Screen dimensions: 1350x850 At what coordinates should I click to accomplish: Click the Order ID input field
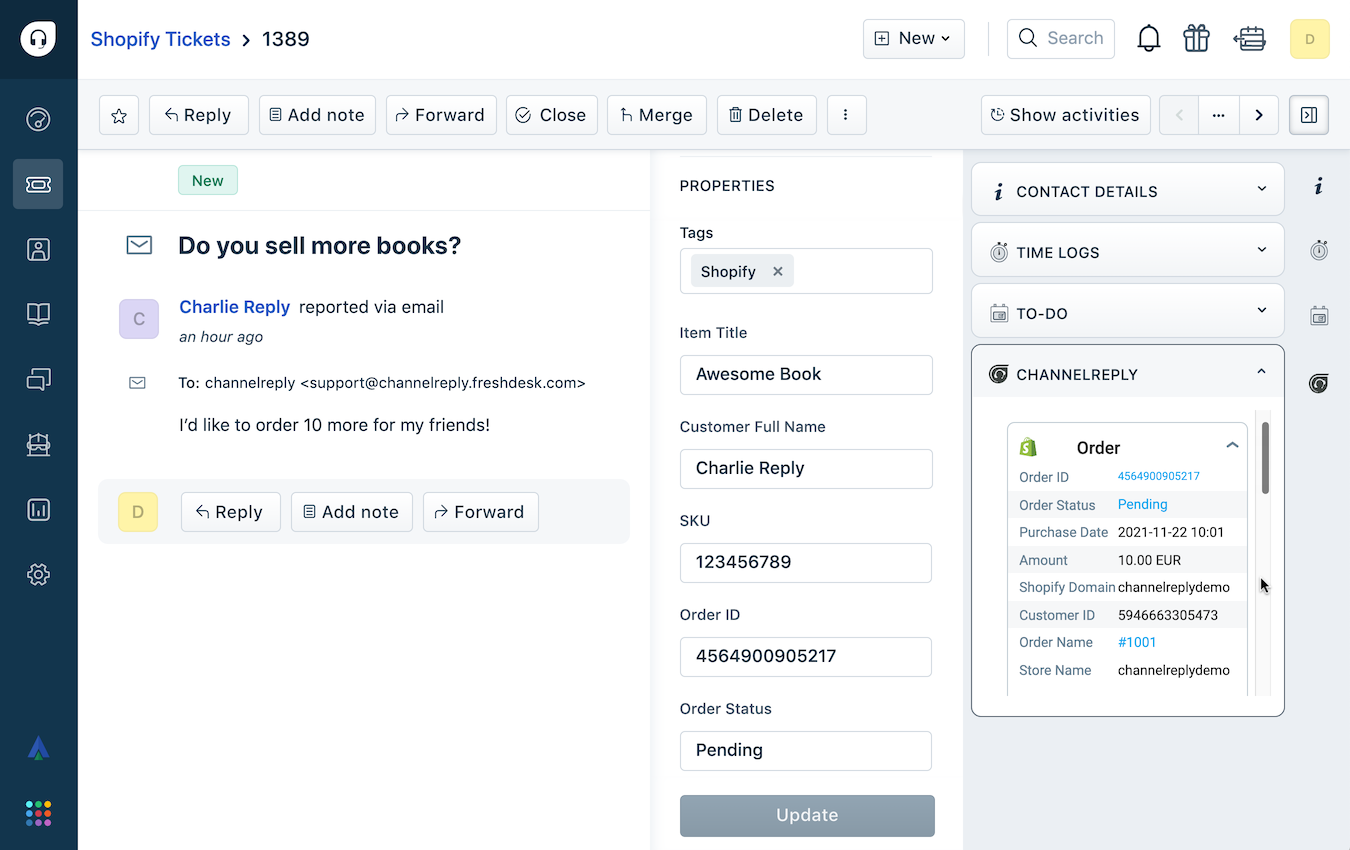tap(806, 657)
